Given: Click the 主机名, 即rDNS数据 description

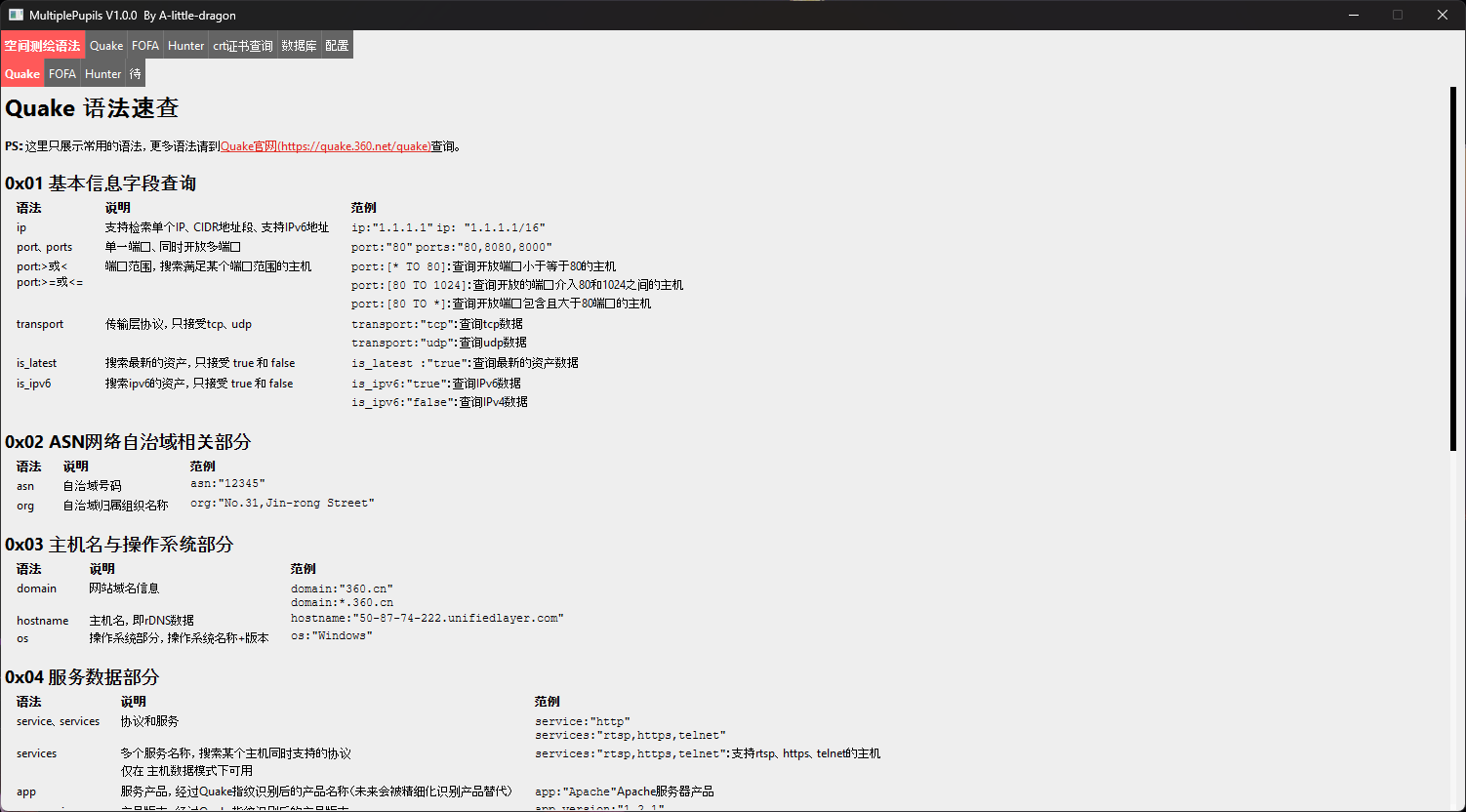Looking at the screenshot, I should point(142,621).
